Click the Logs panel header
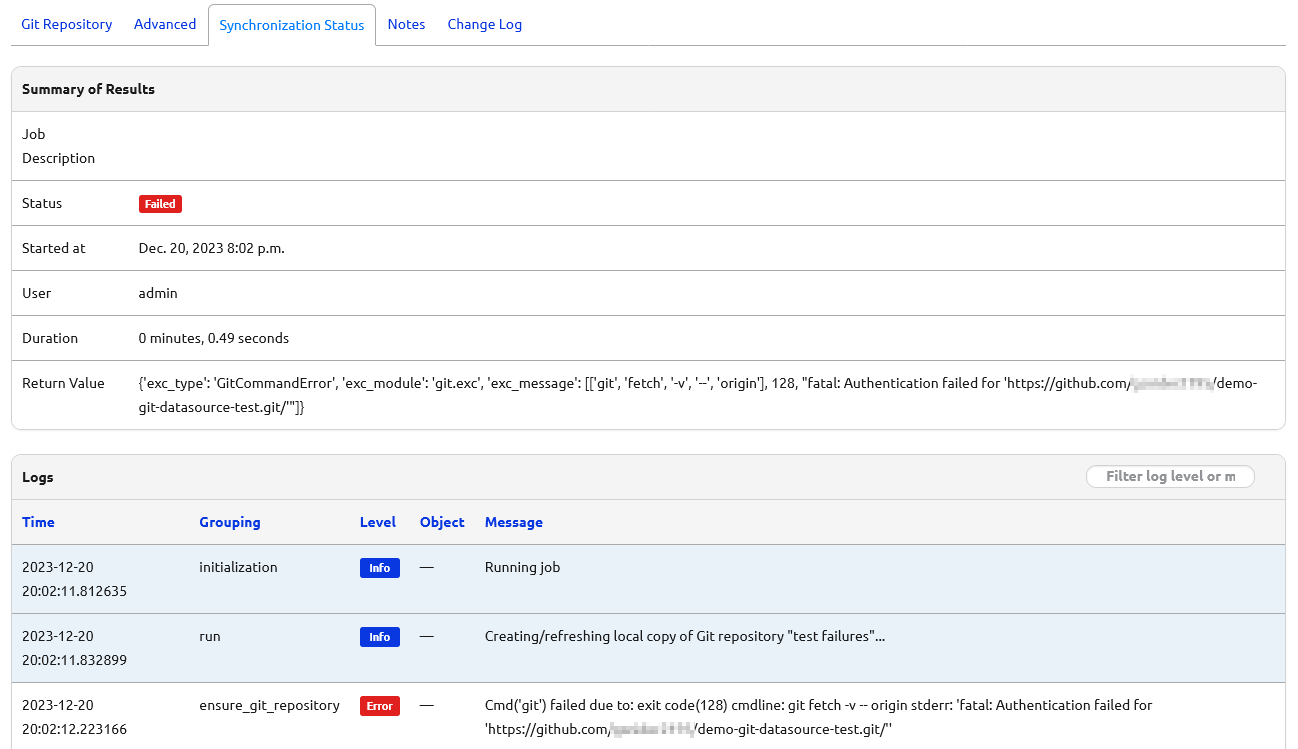This screenshot has height=749, width=1298. pos(37,476)
